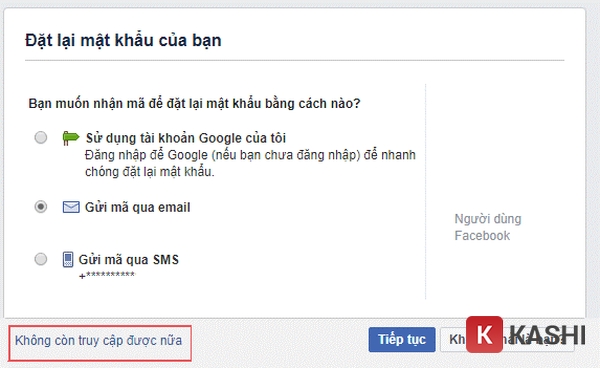Open the Không còn truy cập được nữa link
The image size is (600, 368).
(x=98, y=340)
